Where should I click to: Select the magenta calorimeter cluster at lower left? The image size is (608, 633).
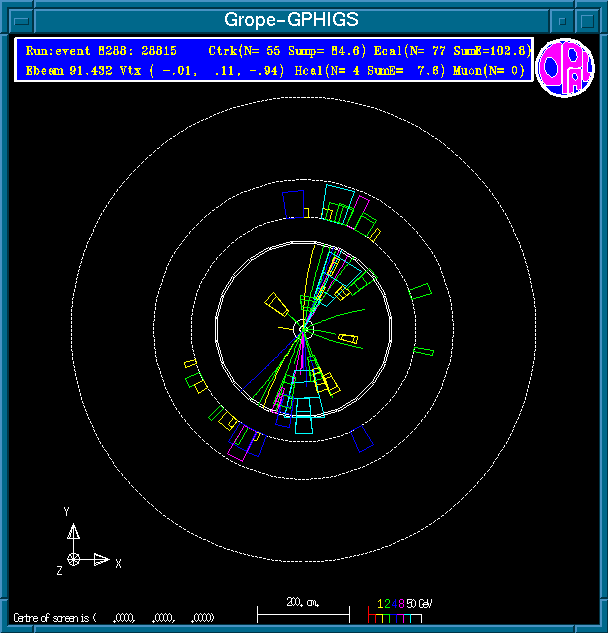pos(241,441)
